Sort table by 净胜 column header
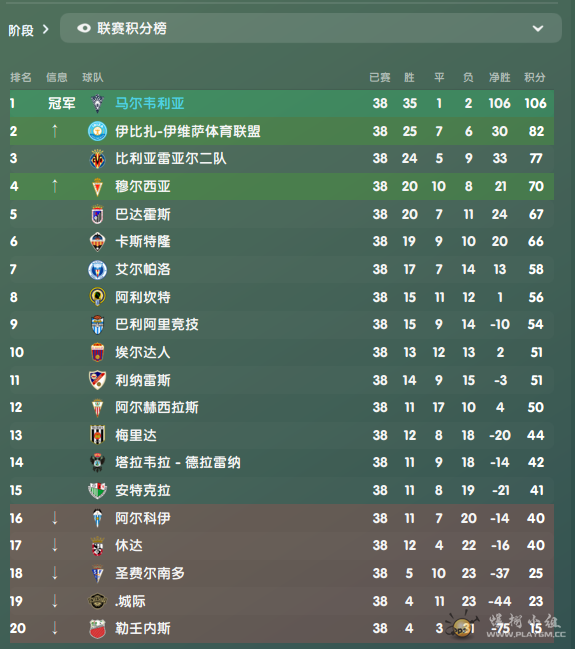Screen dimensions: 575x649 click(x=500, y=77)
